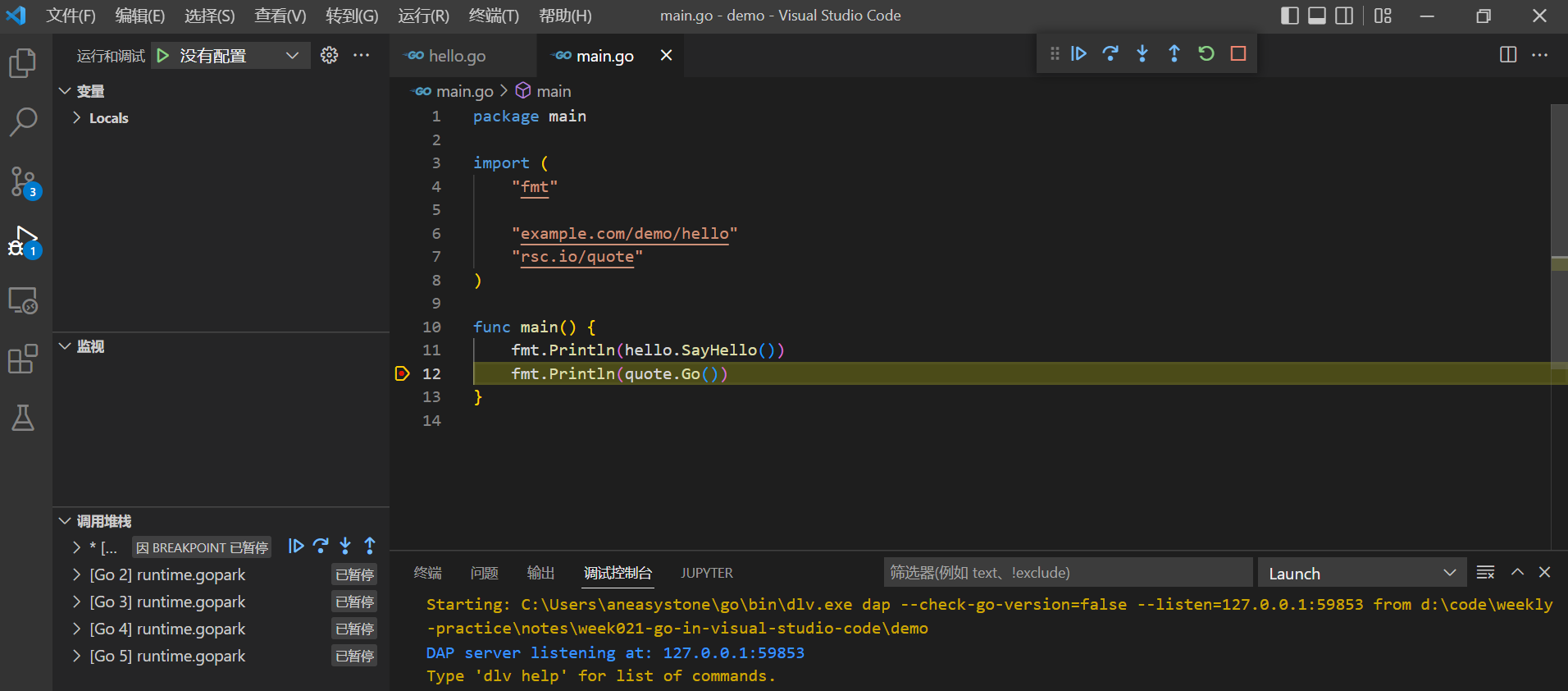Step over from call stack row
1568x691 pixels.
click(x=321, y=546)
